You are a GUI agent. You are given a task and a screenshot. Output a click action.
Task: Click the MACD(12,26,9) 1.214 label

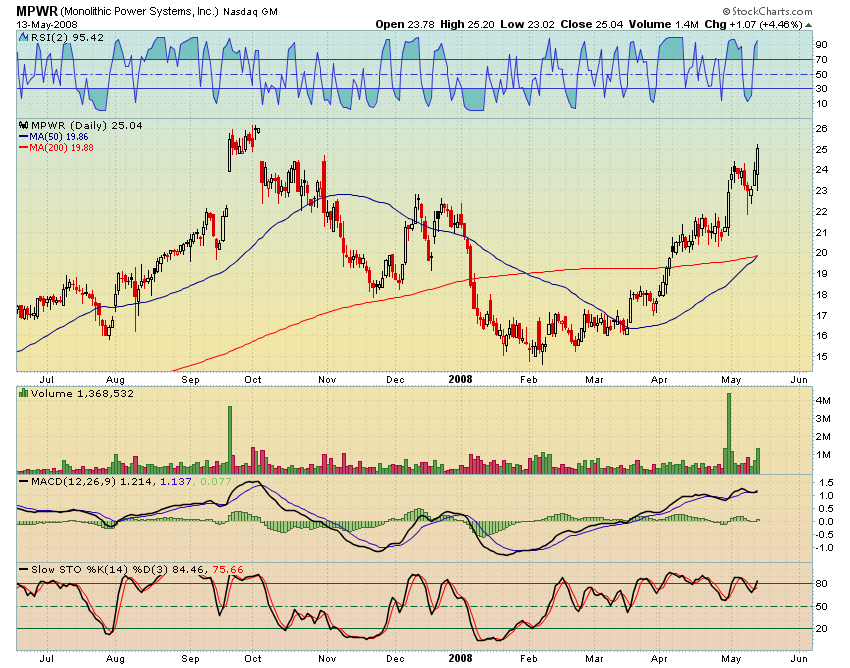tap(92, 481)
